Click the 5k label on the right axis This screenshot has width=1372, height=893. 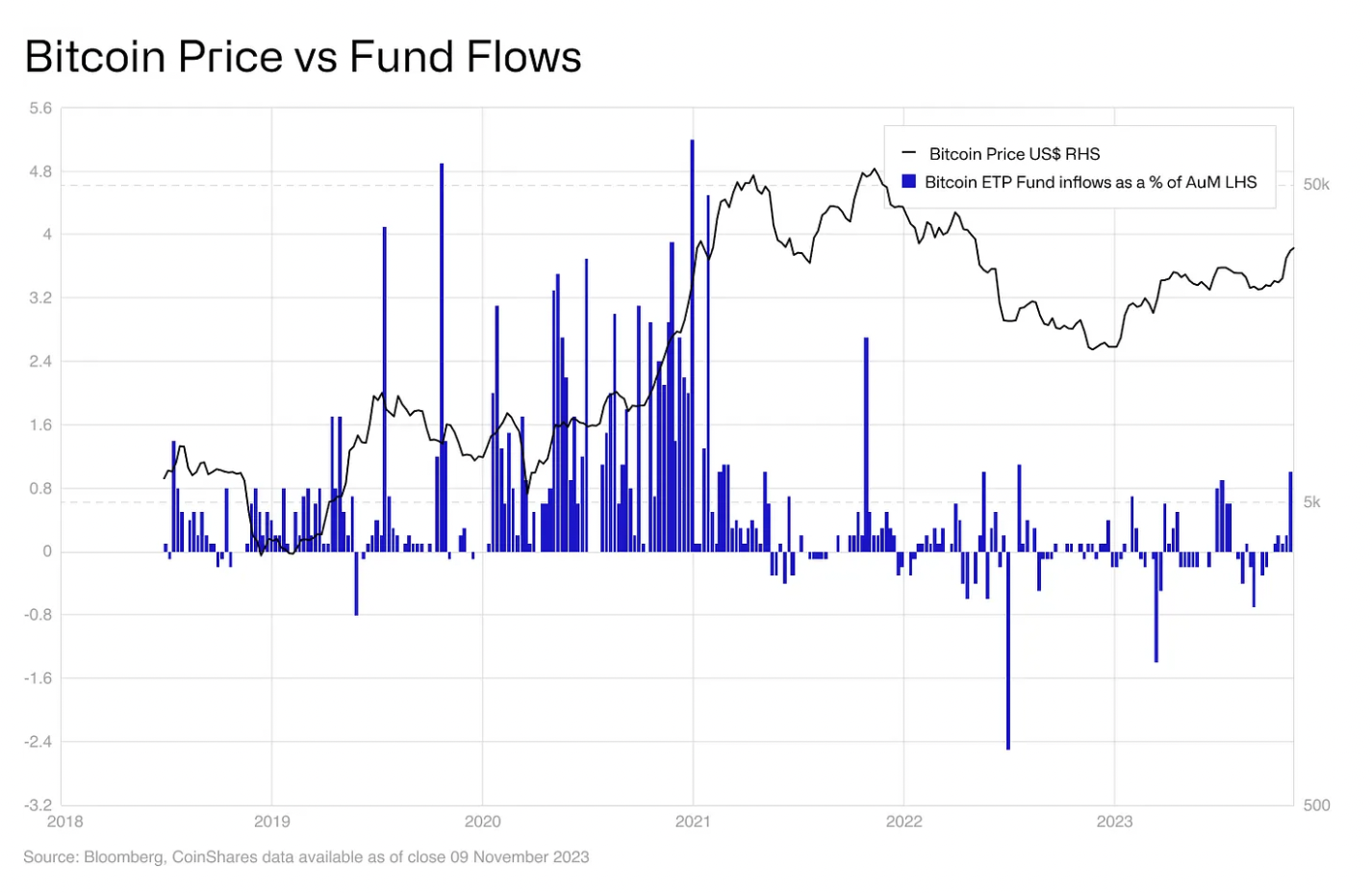tap(1311, 502)
